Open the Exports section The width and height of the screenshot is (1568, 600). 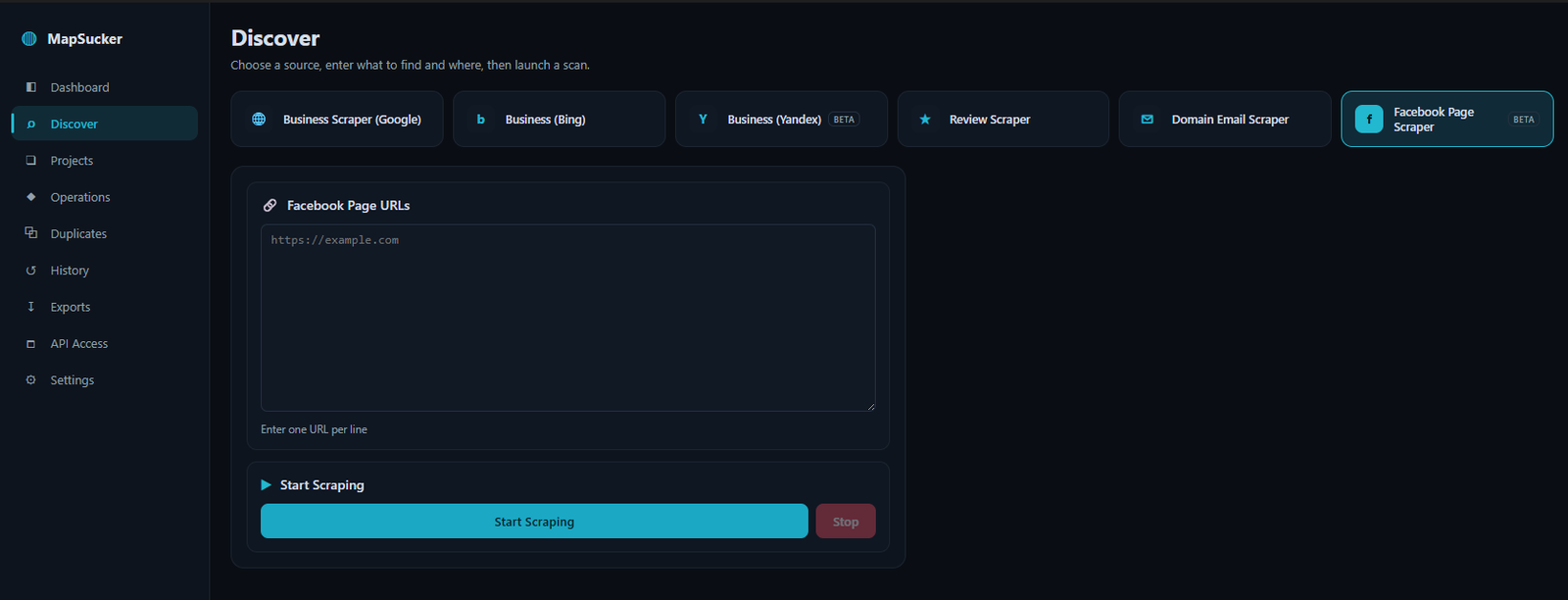[x=105, y=307]
